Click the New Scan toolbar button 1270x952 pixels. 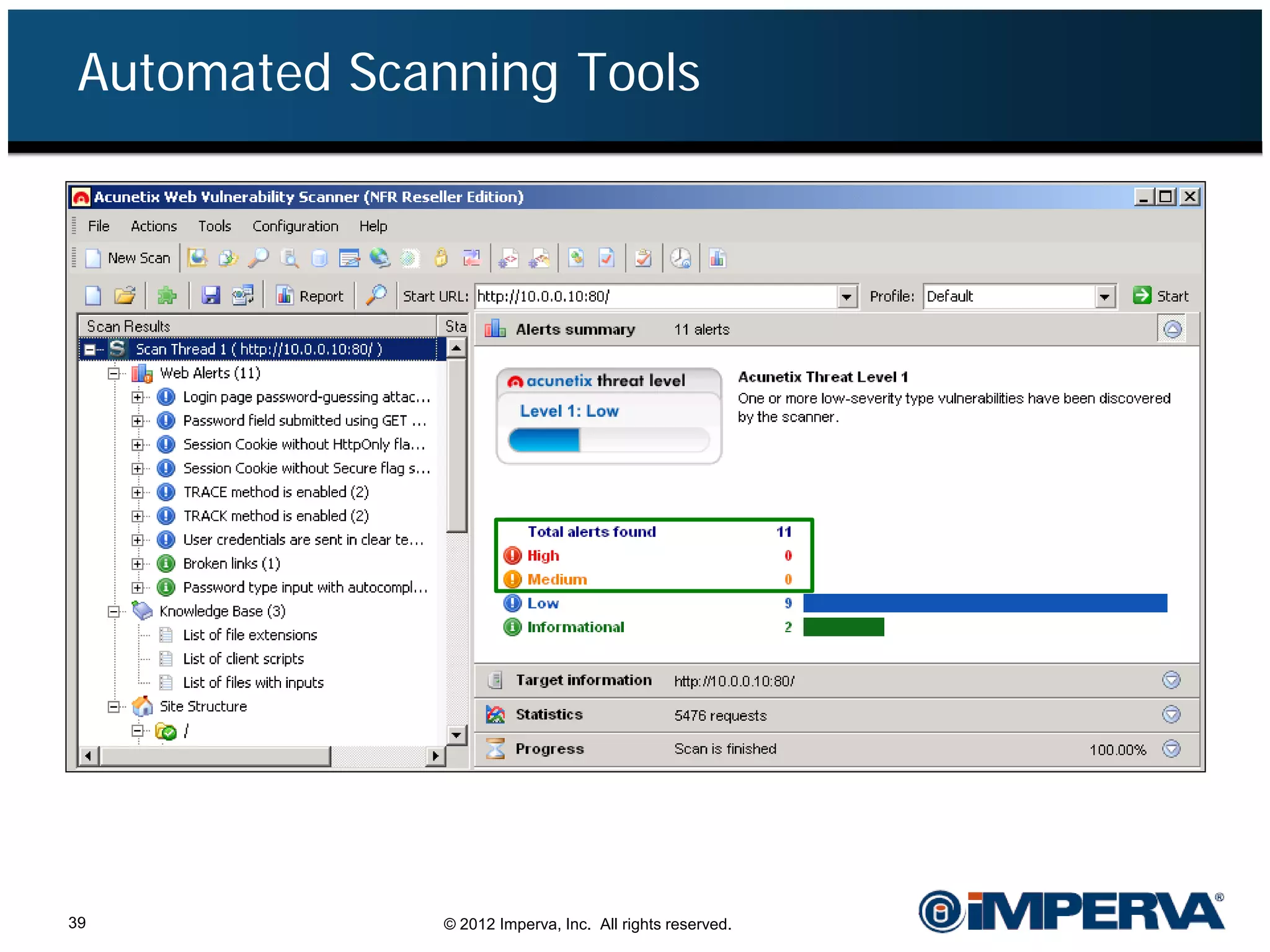[x=128, y=258]
